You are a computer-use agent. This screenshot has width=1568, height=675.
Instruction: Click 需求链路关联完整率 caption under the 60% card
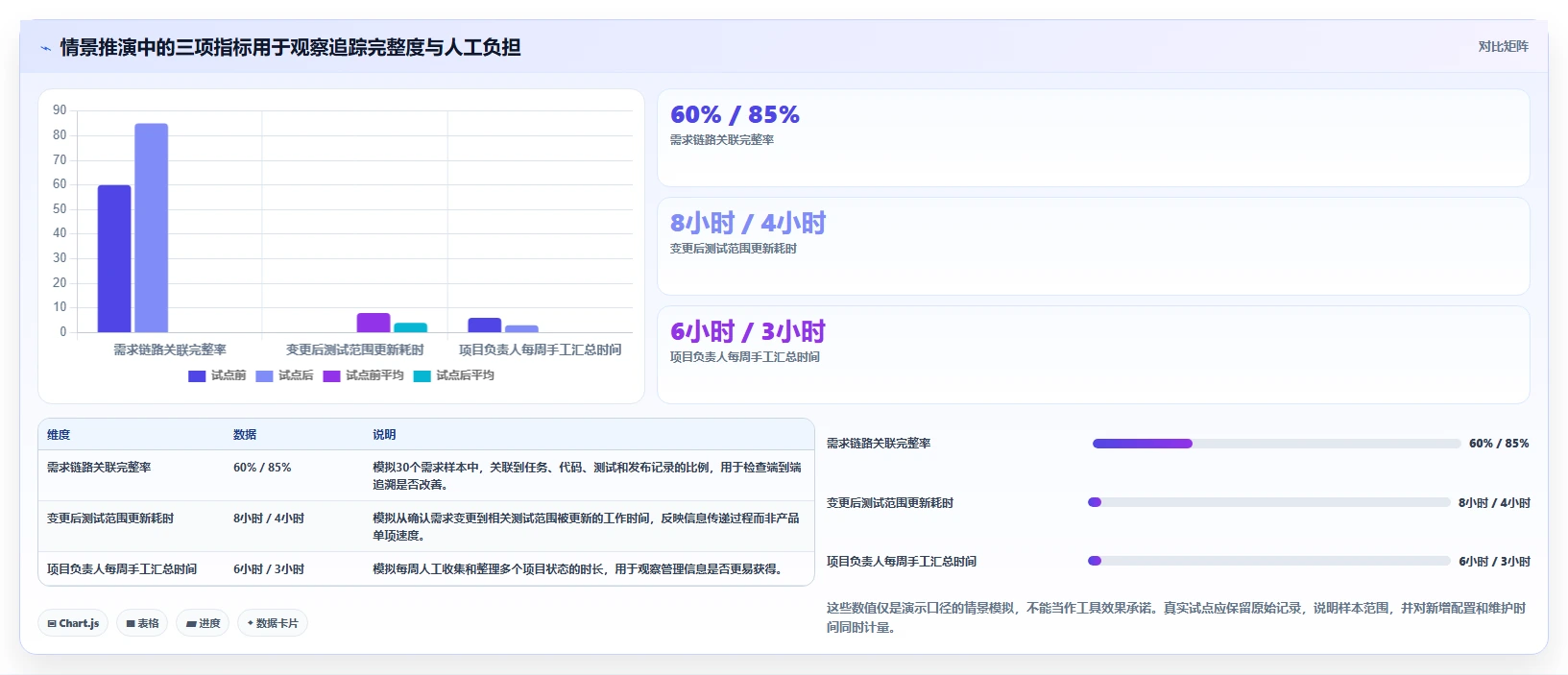tap(722, 140)
